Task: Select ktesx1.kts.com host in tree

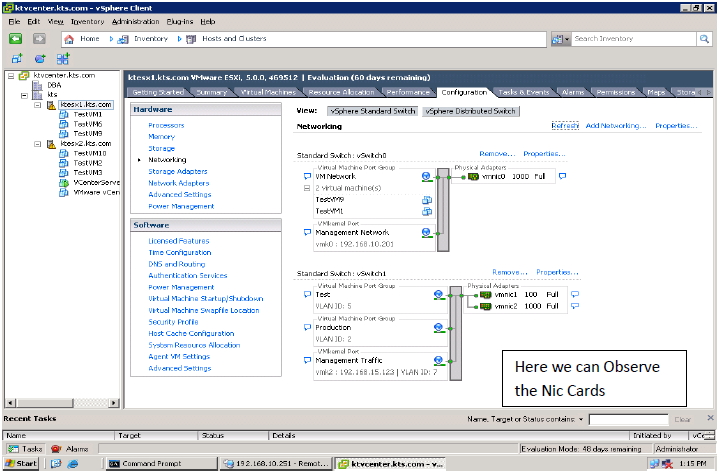Action: pyautogui.click(x=86, y=105)
